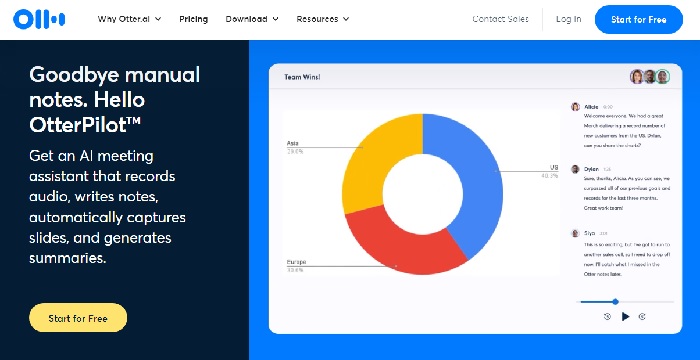Open the Resources dropdown menu
The height and width of the screenshot is (360, 700).
pos(322,19)
